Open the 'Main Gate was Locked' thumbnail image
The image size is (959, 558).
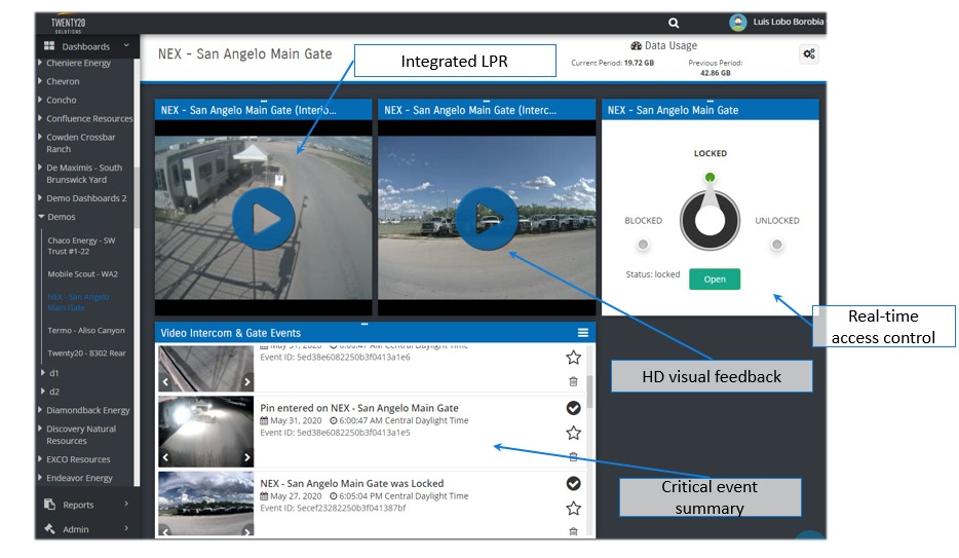206,504
